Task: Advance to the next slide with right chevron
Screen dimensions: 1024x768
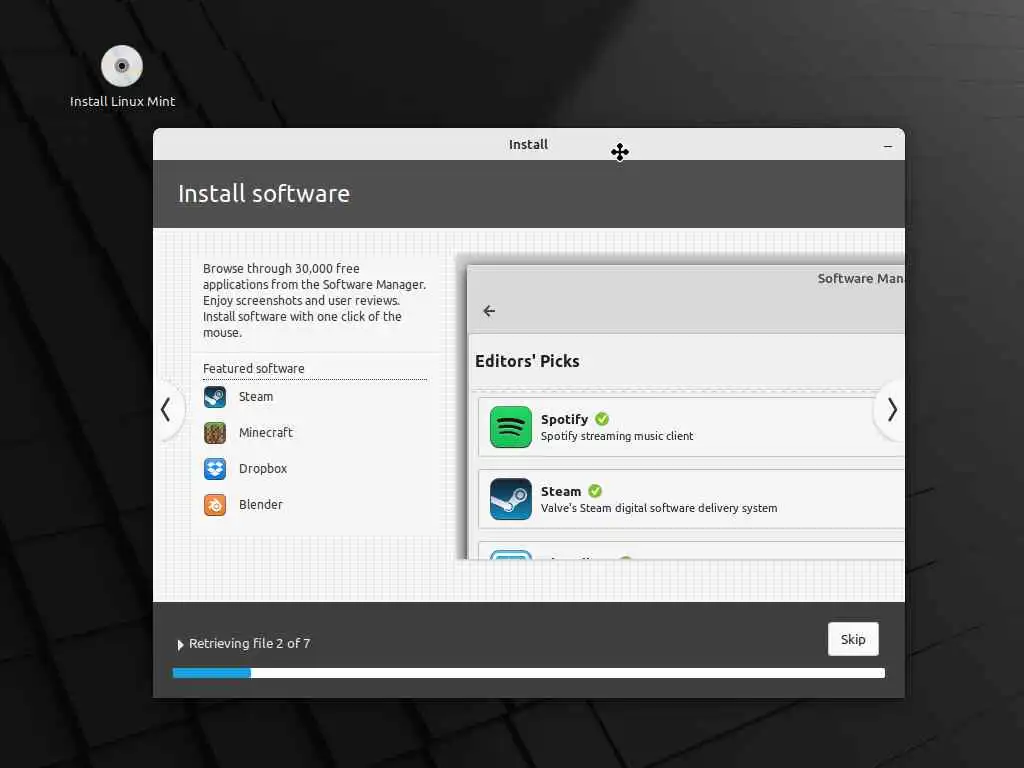Action: pyautogui.click(x=891, y=410)
